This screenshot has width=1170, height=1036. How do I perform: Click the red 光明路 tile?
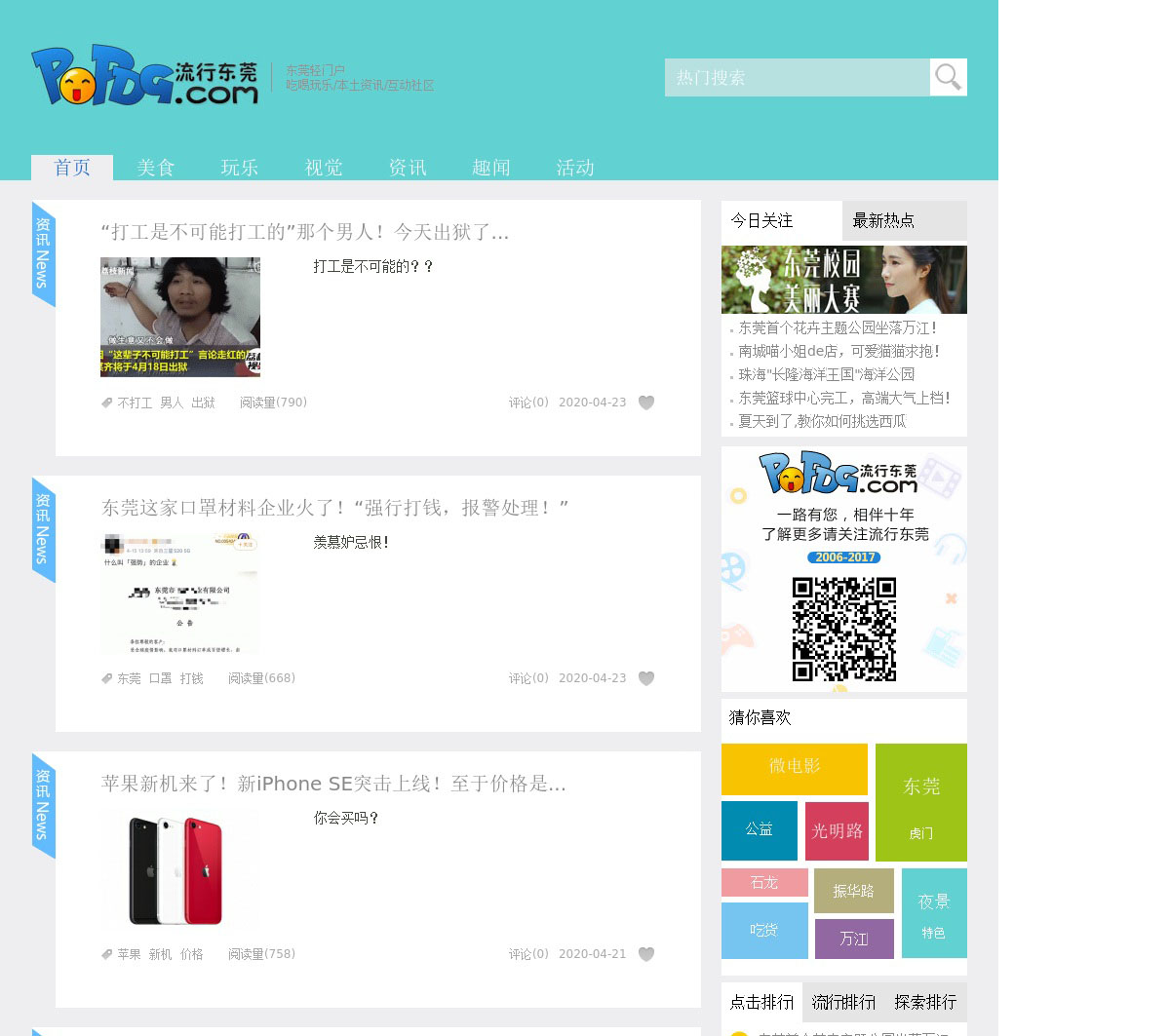coord(837,830)
